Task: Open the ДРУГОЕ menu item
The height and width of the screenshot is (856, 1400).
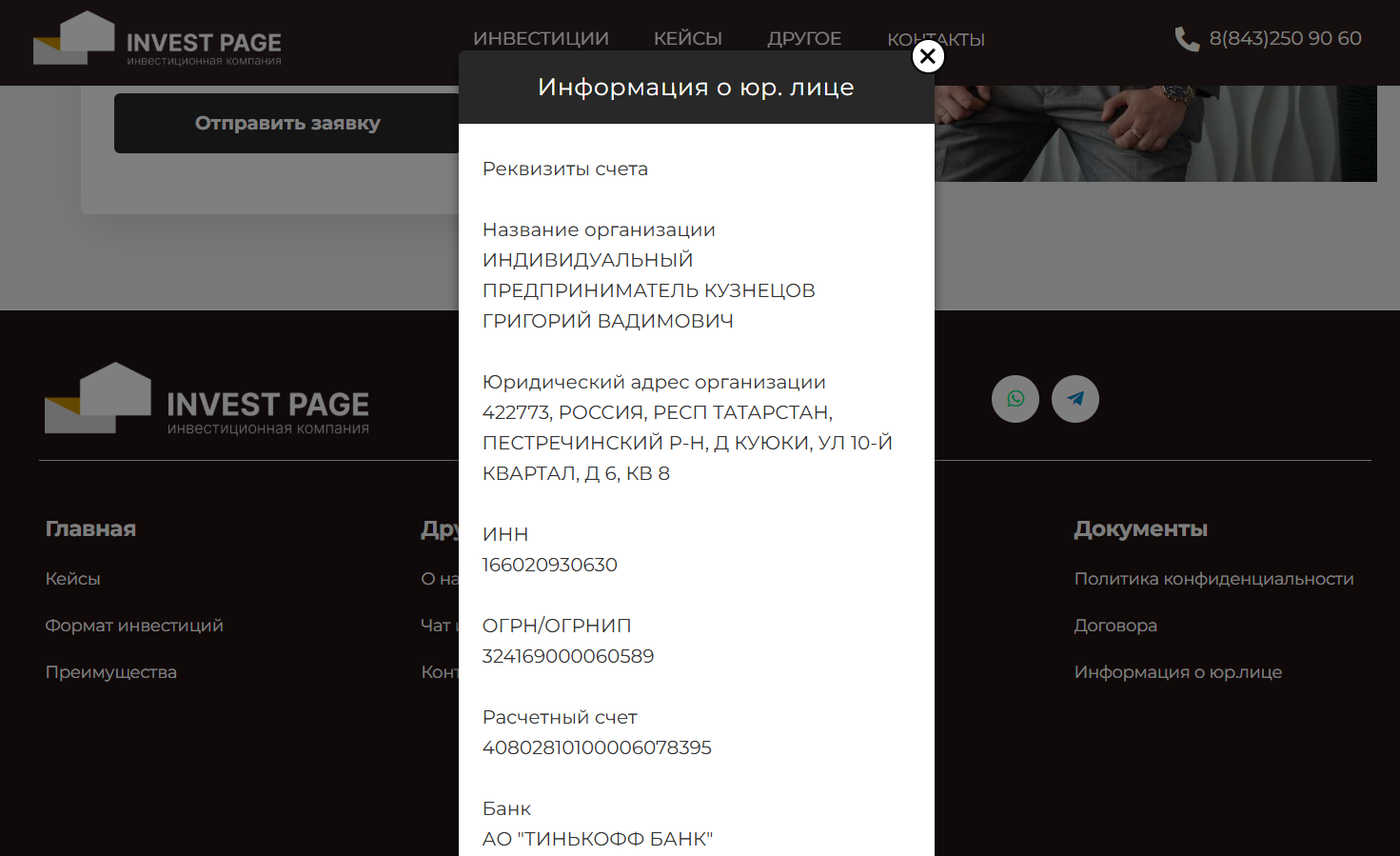Action: tap(804, 39)
